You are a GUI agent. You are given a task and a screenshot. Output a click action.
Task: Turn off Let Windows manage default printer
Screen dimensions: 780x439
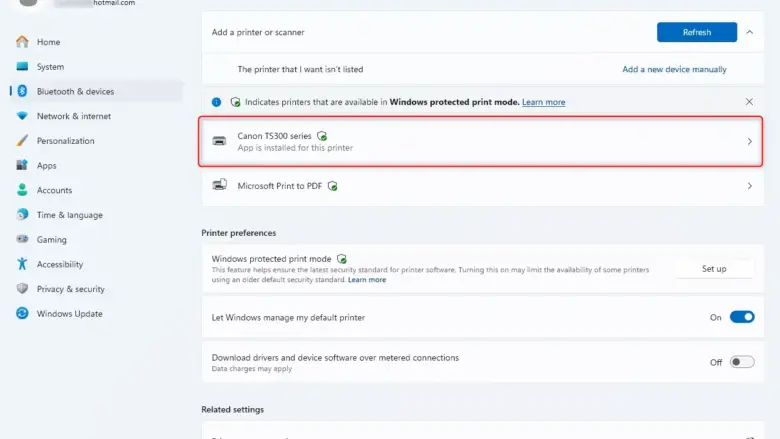(x=742, y=317)
